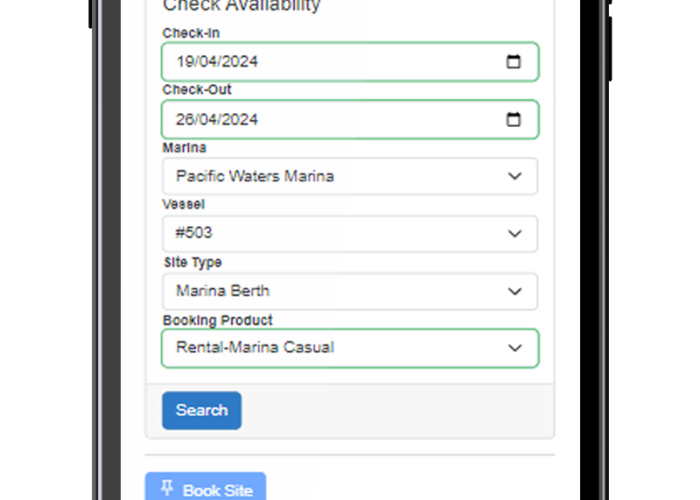Open the Check-In calendar picker icon

[513, 62]
